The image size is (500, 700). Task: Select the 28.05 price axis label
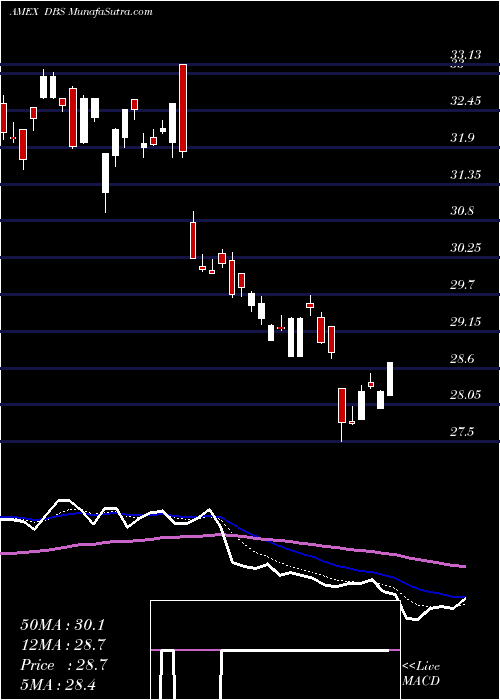[x=465, y=395]
